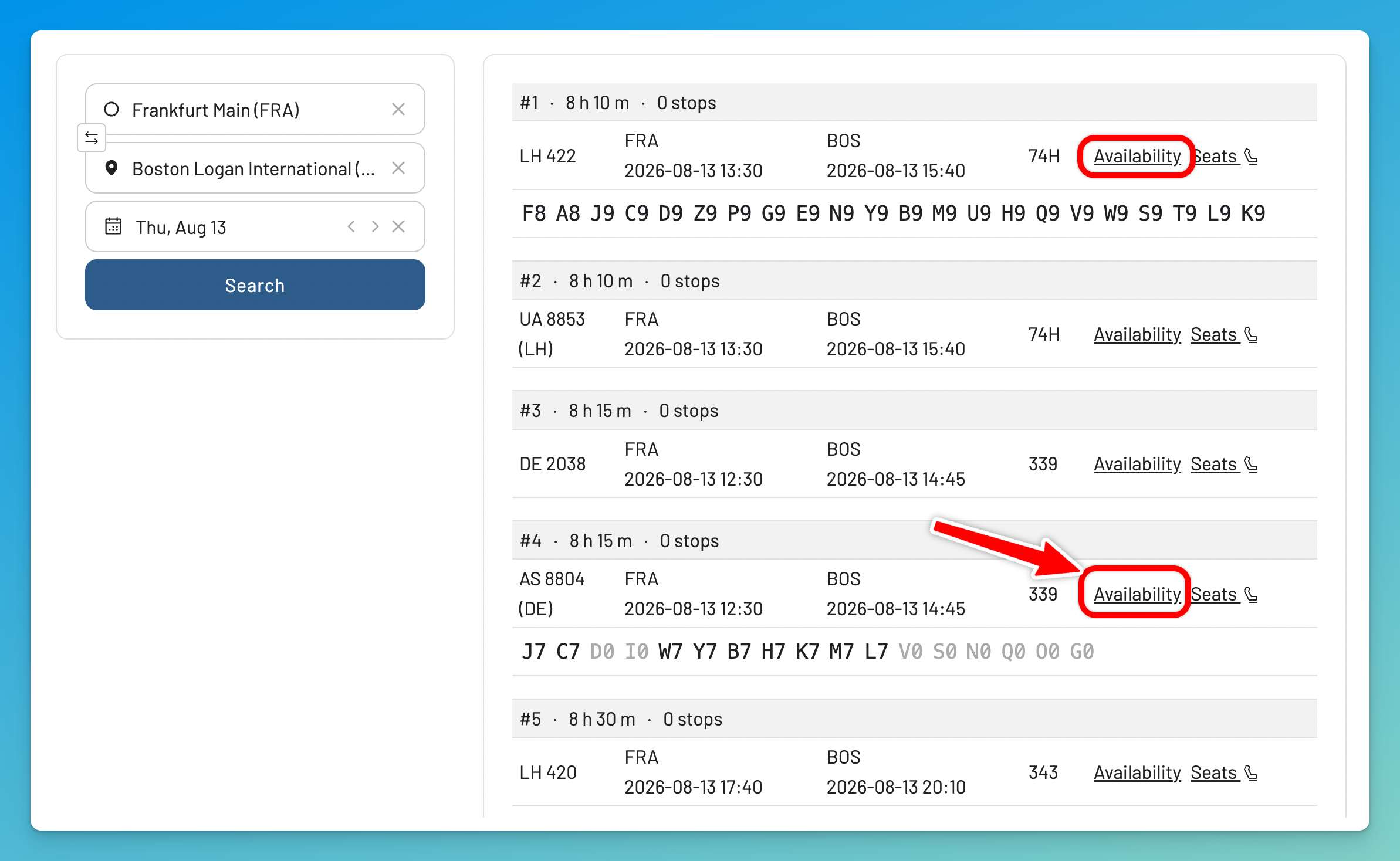
Task: Select the '#4 · 8 h 15 m' result header
Action: [914, 540]
